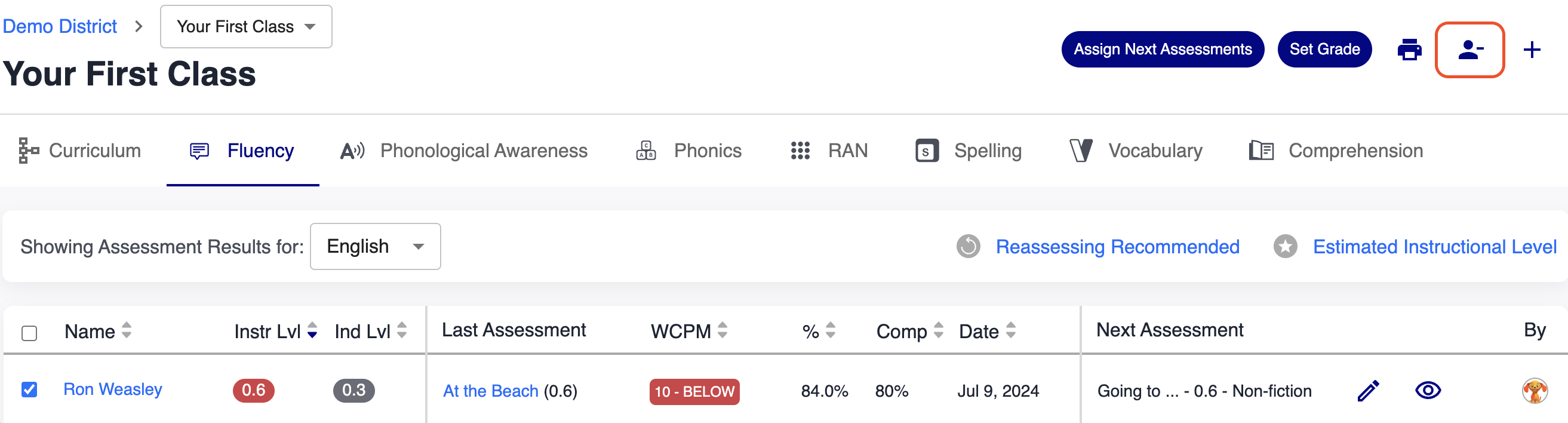Open the Your First Class dropdown

(x=246, y=27)
